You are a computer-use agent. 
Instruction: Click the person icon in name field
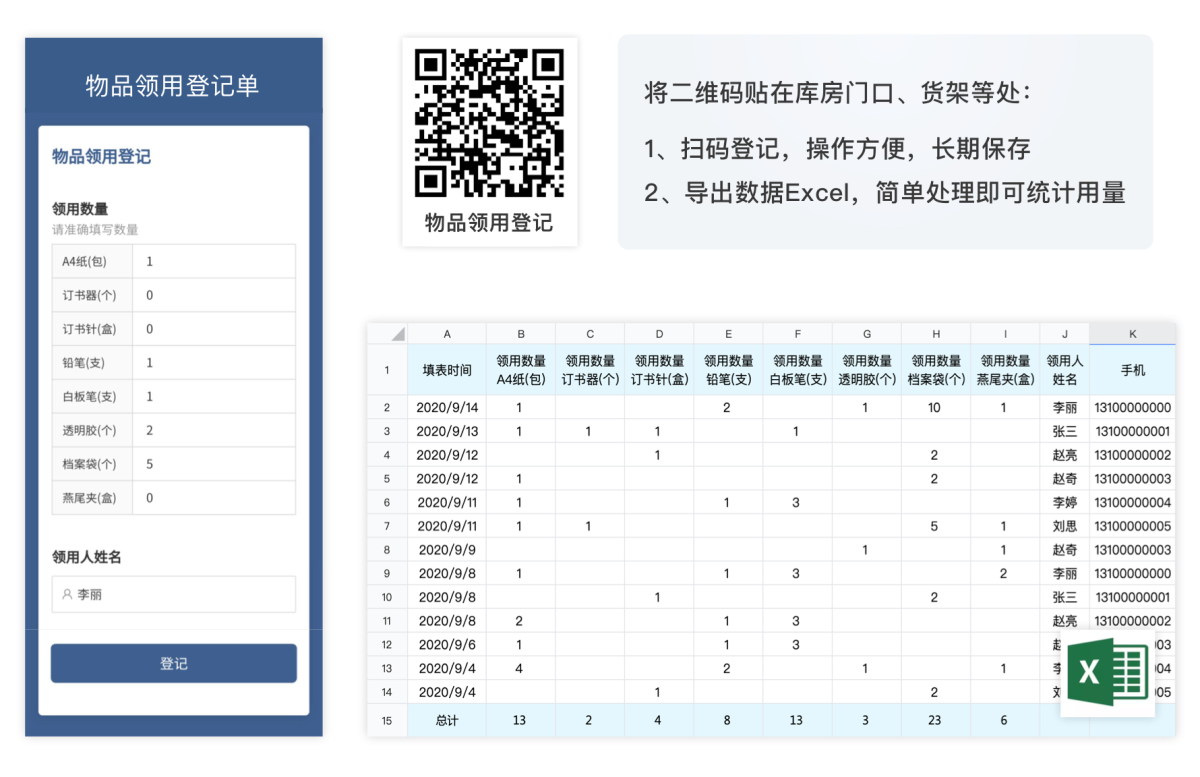tap(67, 594)
